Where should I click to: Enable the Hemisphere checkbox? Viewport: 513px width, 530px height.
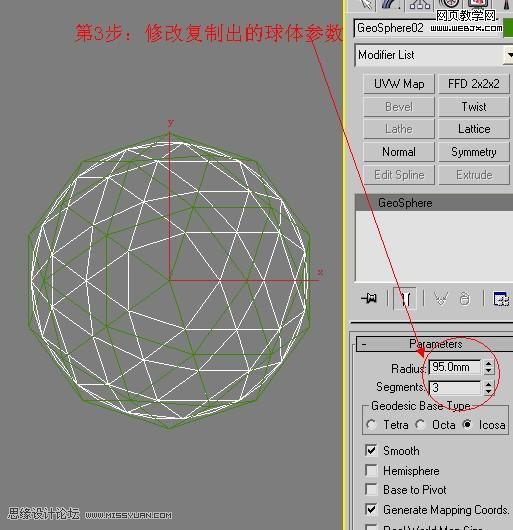[371, 470]
